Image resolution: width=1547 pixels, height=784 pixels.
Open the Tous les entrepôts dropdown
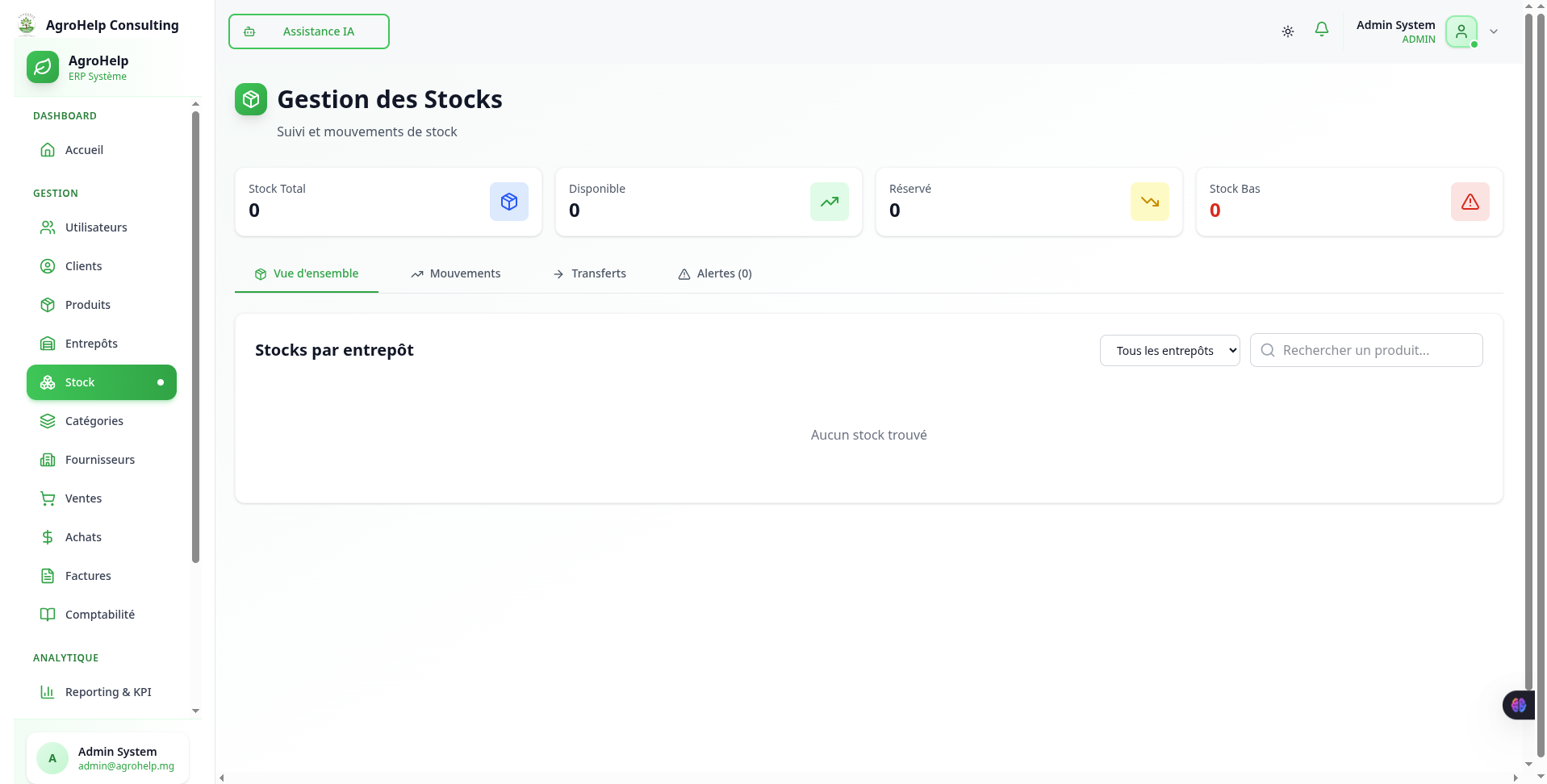pos(1169,350)
